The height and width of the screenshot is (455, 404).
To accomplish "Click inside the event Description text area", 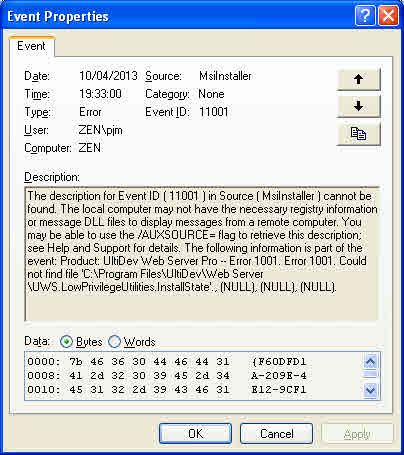I will coord(202,254).
